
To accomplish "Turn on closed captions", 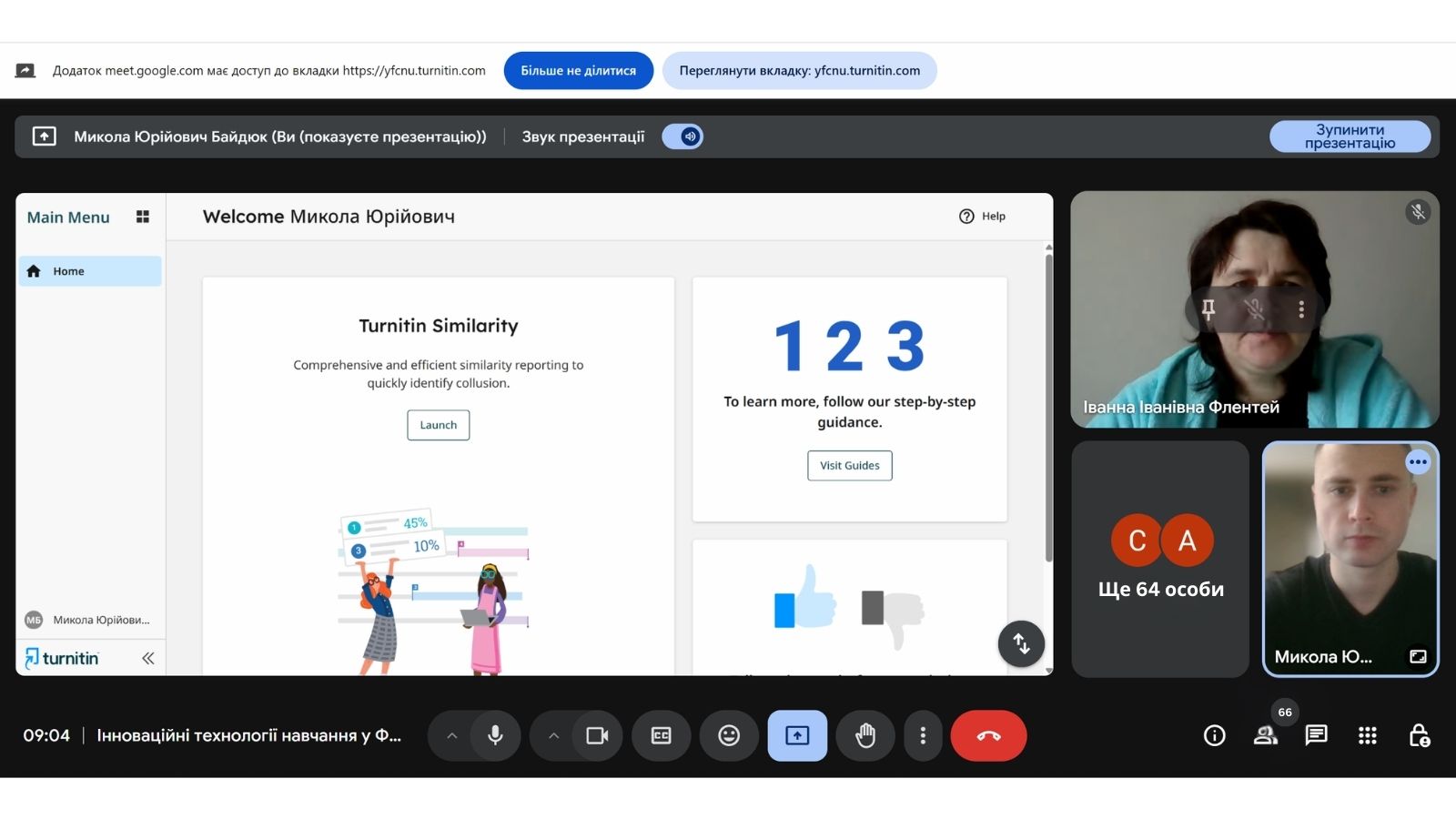I will pos(662,735).
